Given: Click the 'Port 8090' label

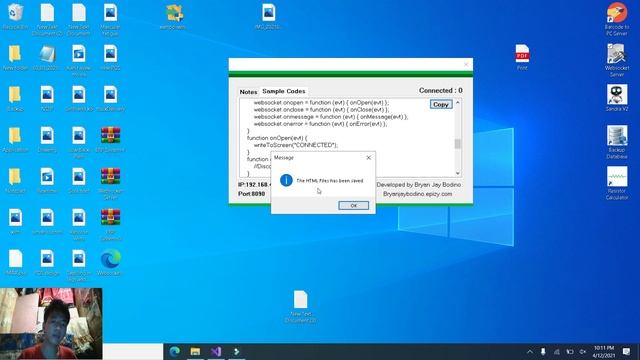Looking at the screenshot, I should 251,193.
